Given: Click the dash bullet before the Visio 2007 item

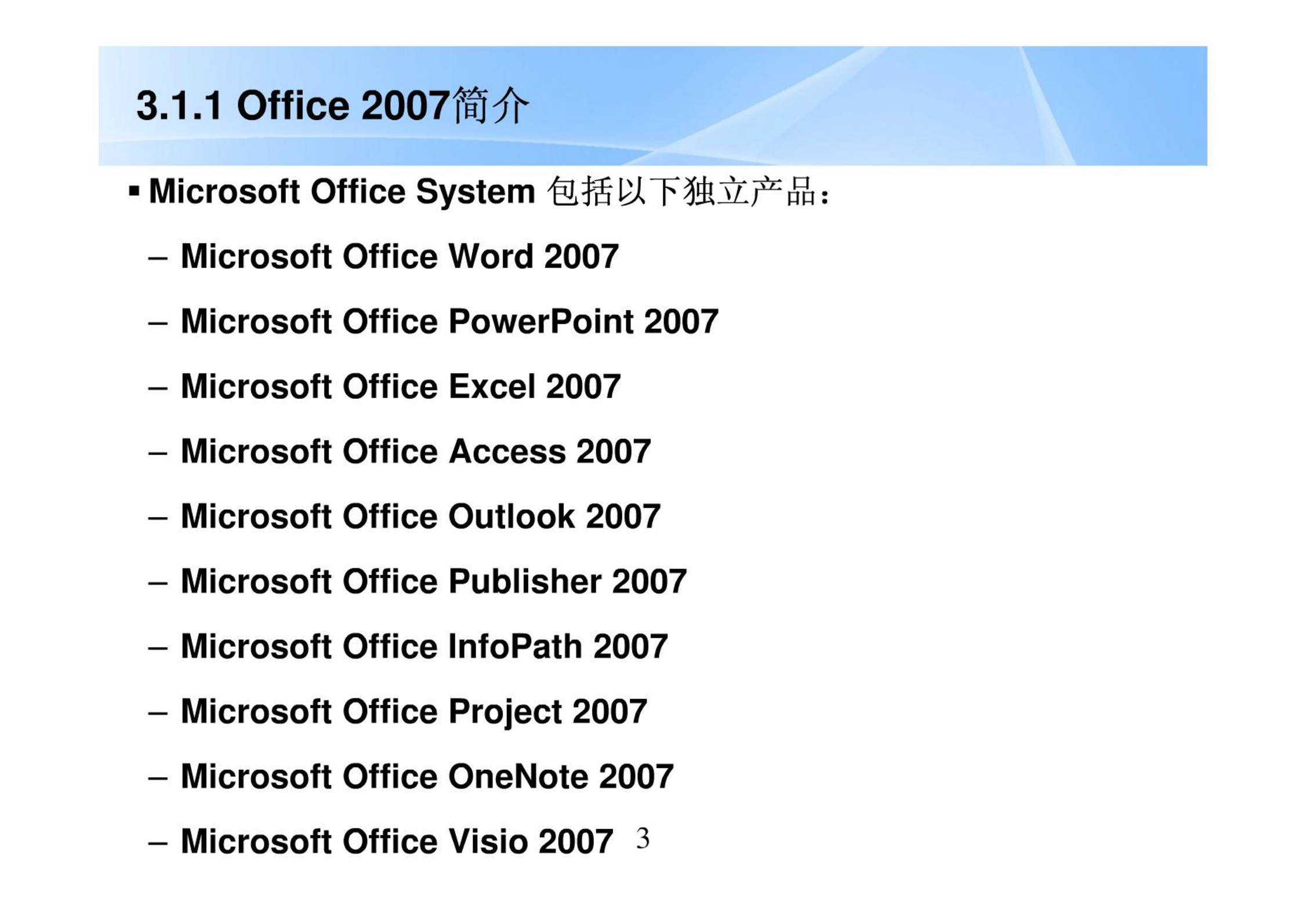Looking at the screenshot, I should click(x=158, y=842).
